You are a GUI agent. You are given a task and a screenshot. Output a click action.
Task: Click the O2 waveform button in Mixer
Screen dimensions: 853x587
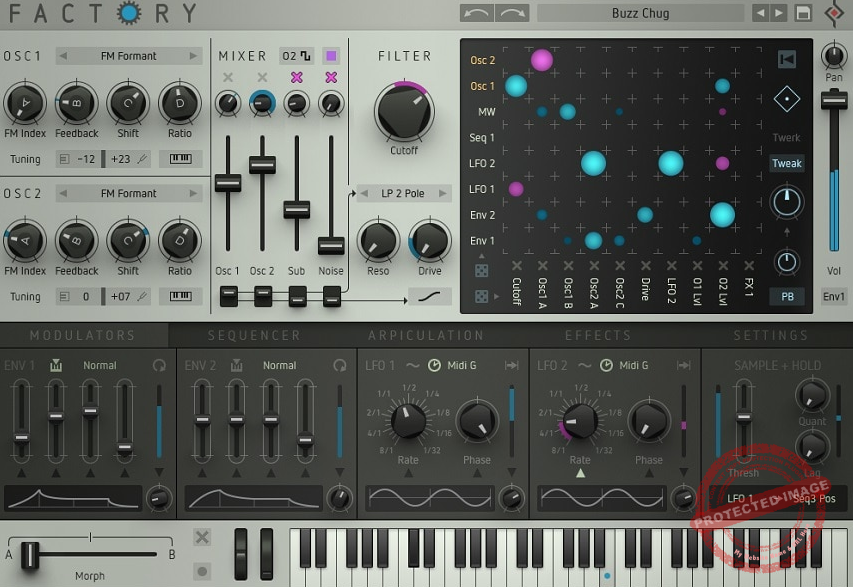(x=296, y=55)
